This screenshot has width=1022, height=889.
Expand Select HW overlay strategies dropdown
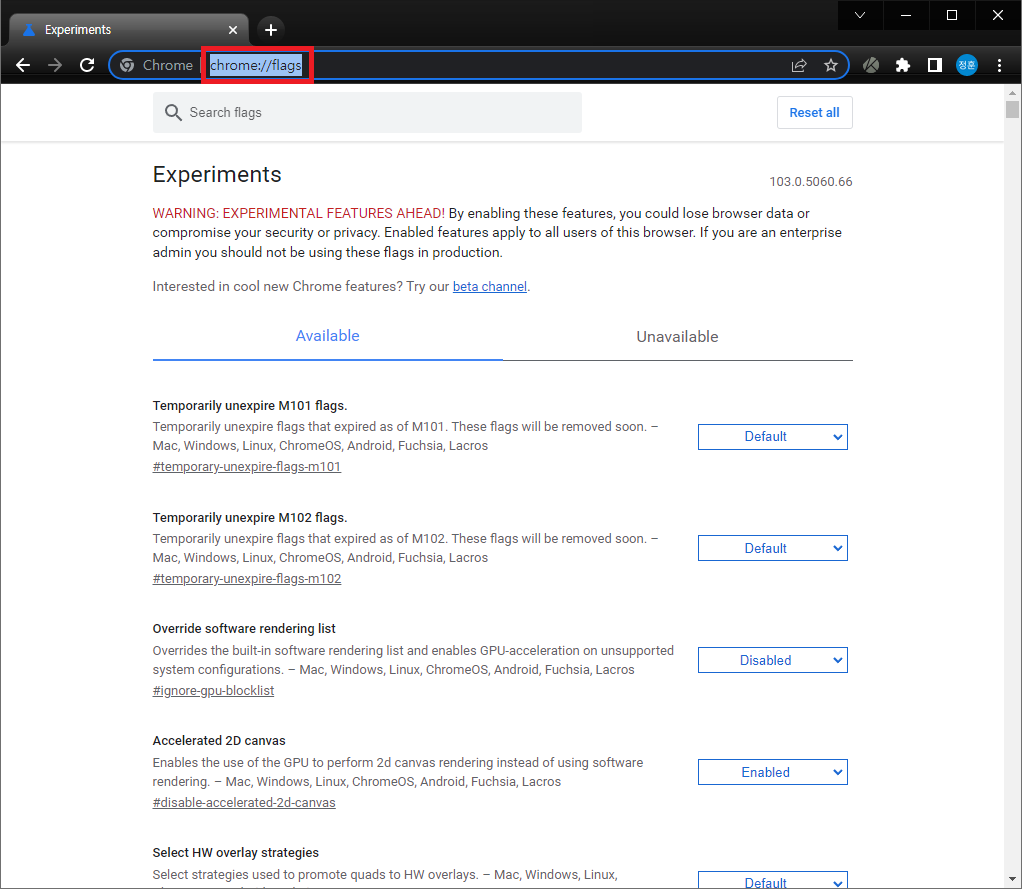click(772, 881)
